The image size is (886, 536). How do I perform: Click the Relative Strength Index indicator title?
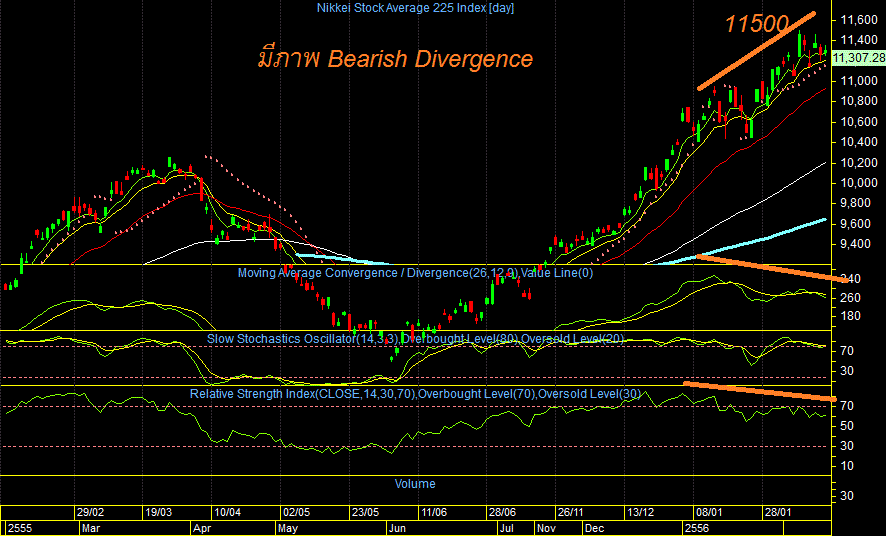click(x=415, y=394)
